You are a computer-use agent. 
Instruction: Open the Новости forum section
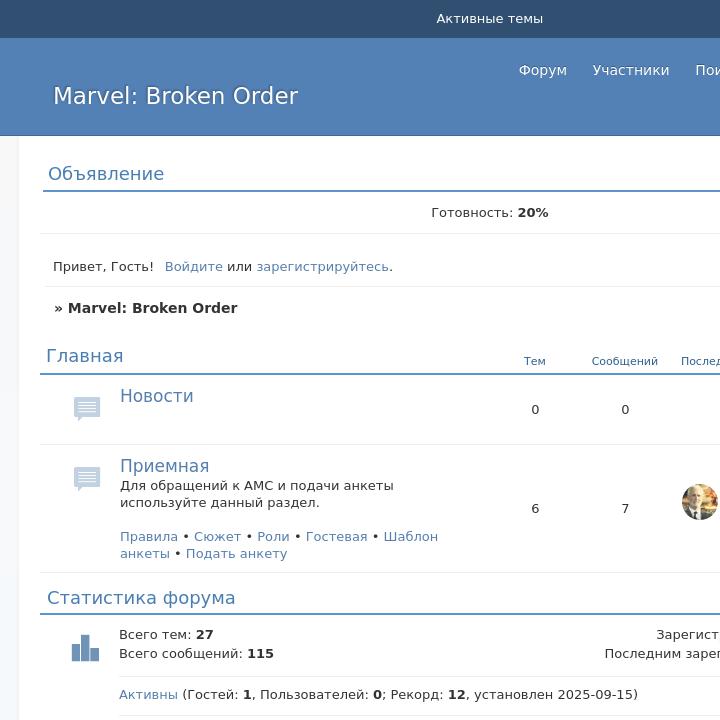pyautogui.click(x=157, y=396)
